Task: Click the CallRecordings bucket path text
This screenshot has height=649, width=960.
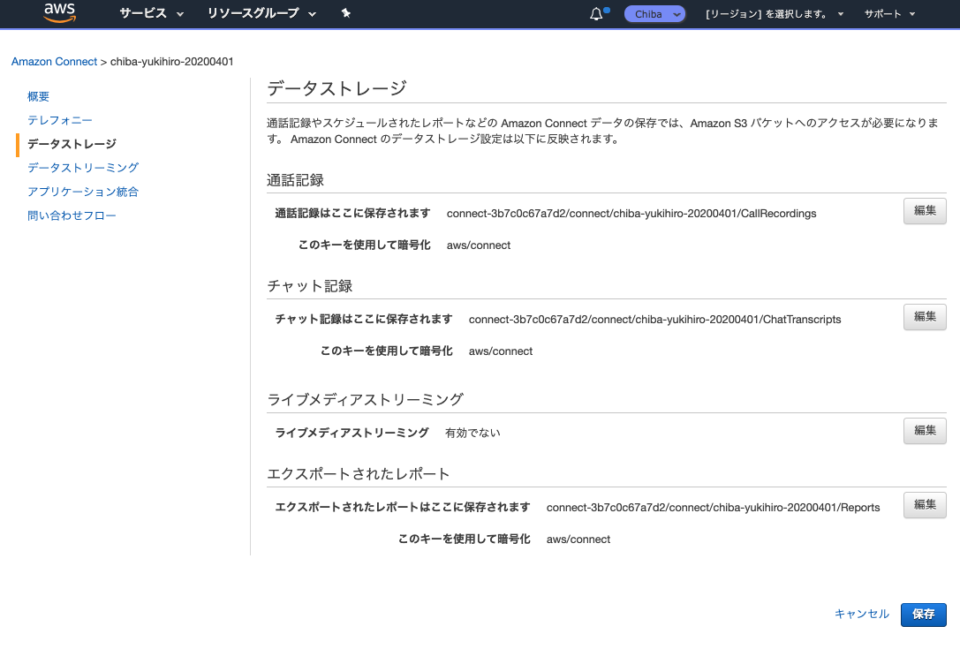Action: (x=631, y=214)
